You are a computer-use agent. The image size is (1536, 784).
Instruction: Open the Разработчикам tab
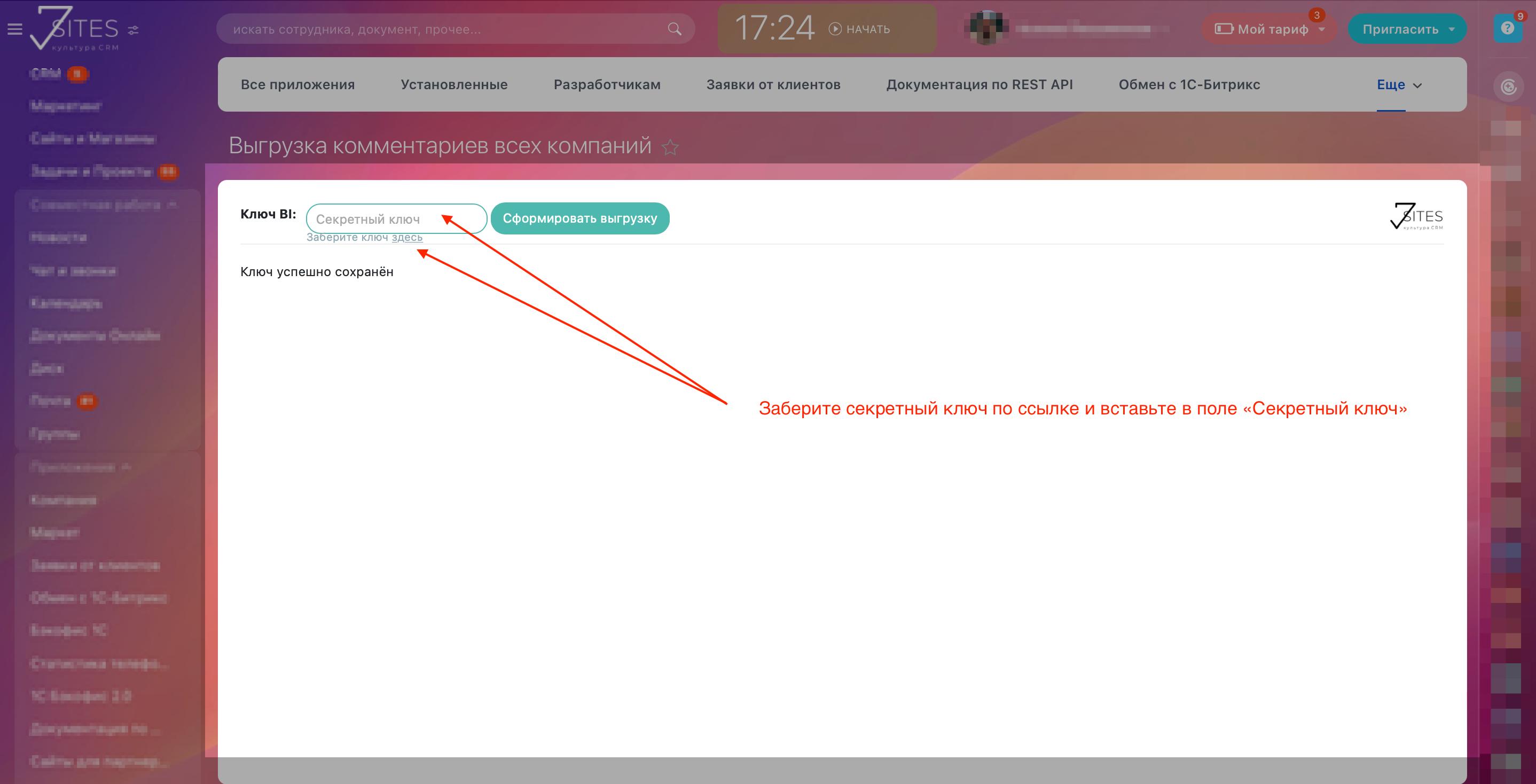point(606,85)
